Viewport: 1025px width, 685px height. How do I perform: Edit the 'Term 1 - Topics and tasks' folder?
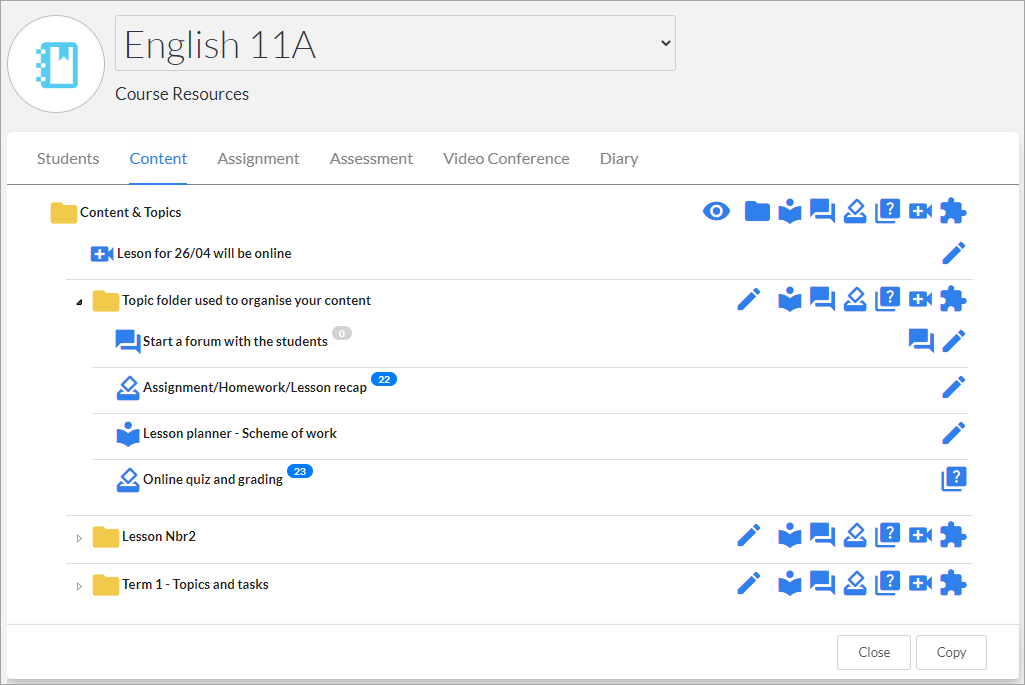coord(749,584)
